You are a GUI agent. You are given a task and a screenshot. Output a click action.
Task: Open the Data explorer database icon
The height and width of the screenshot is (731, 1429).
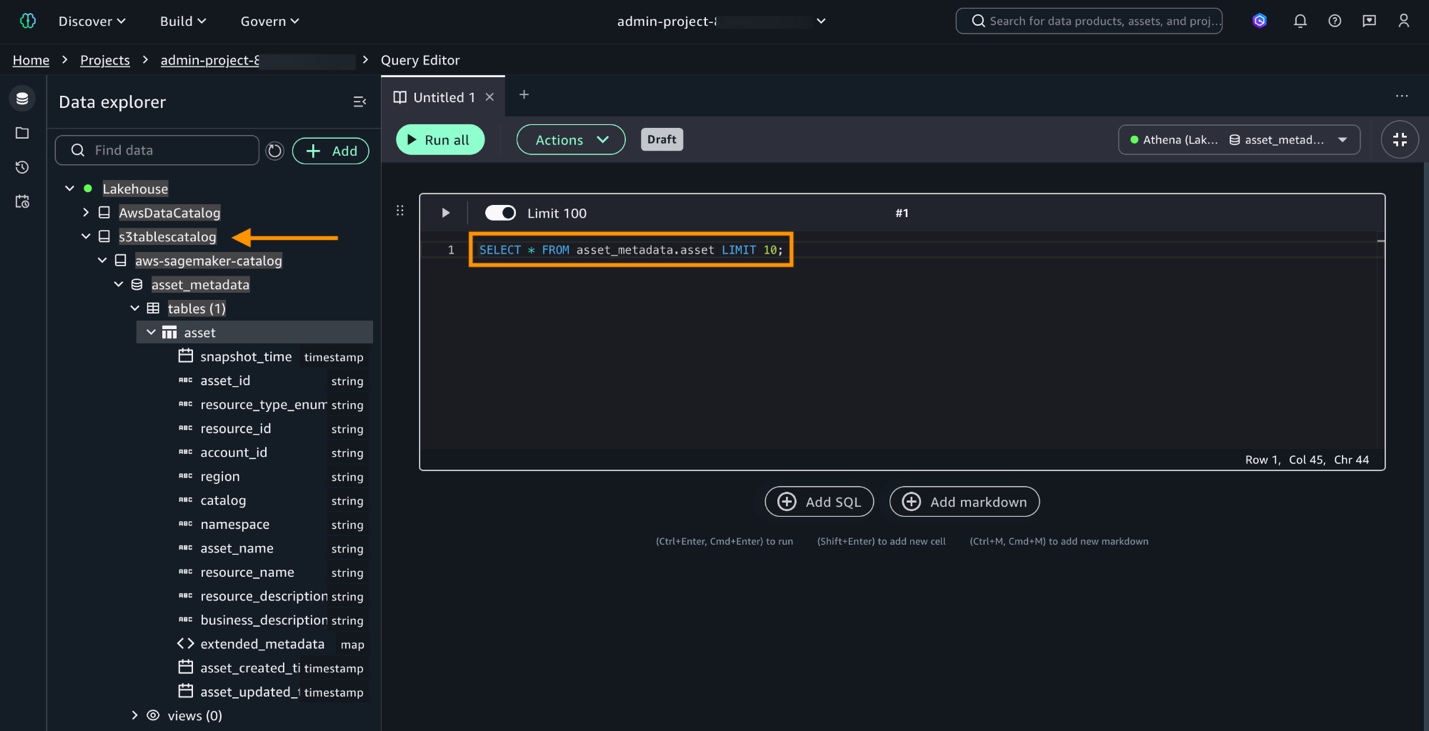(x=22, y=98)
